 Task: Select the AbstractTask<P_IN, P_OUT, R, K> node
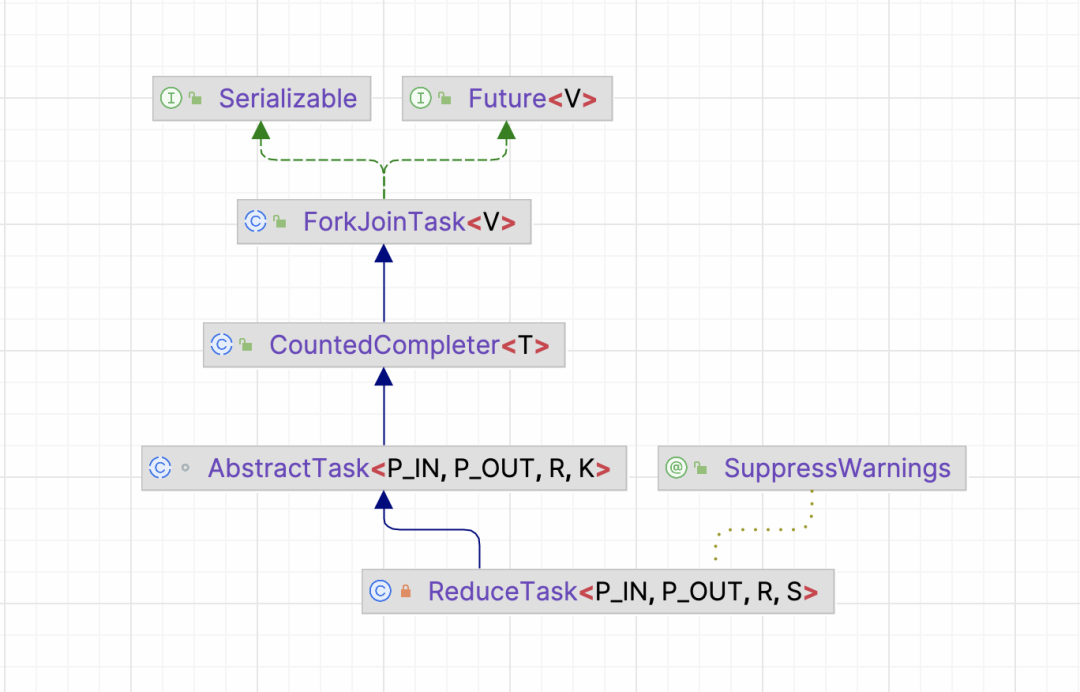[x=384, y=468]
